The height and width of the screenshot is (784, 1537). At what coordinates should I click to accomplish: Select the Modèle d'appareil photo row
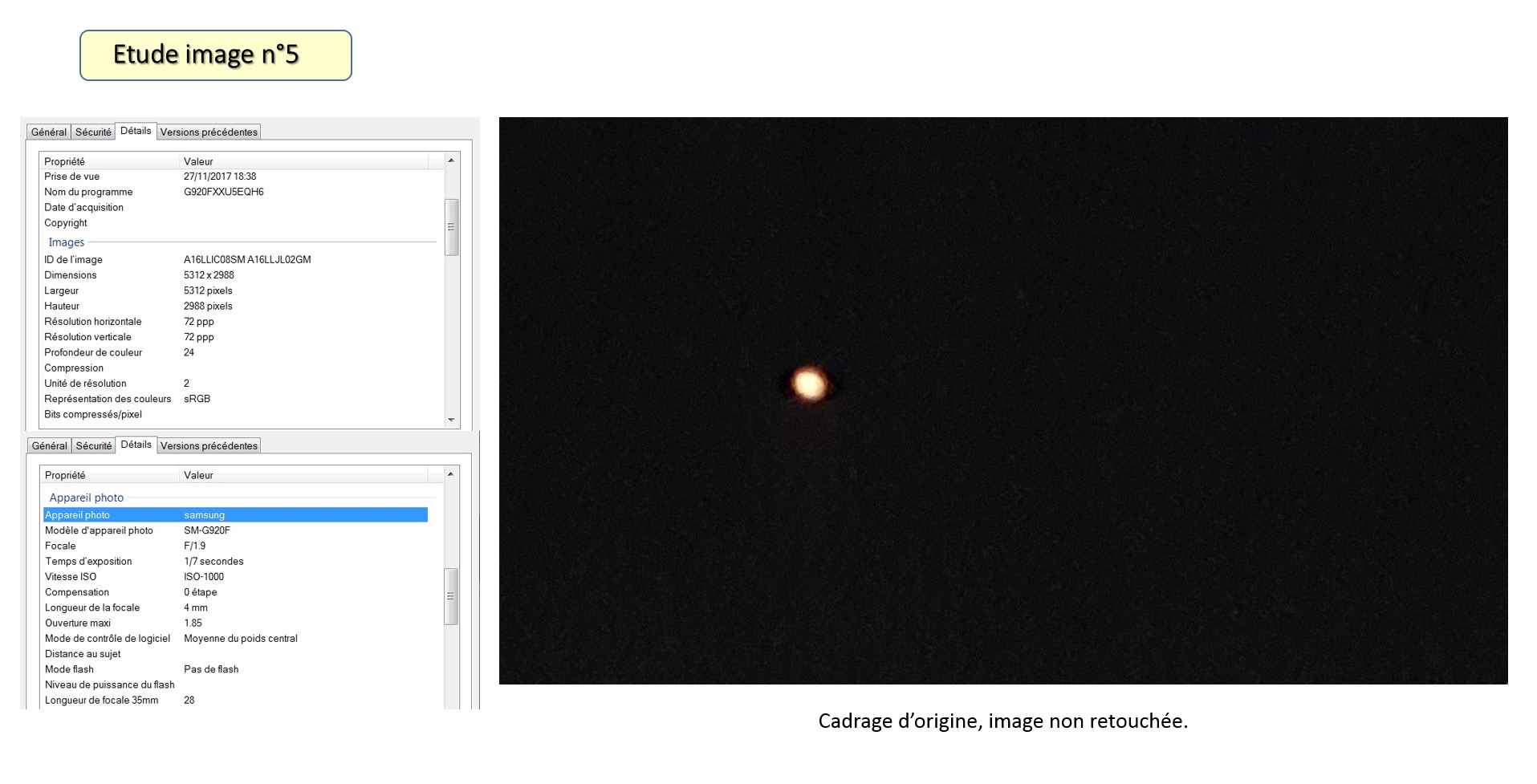point(235,530)
